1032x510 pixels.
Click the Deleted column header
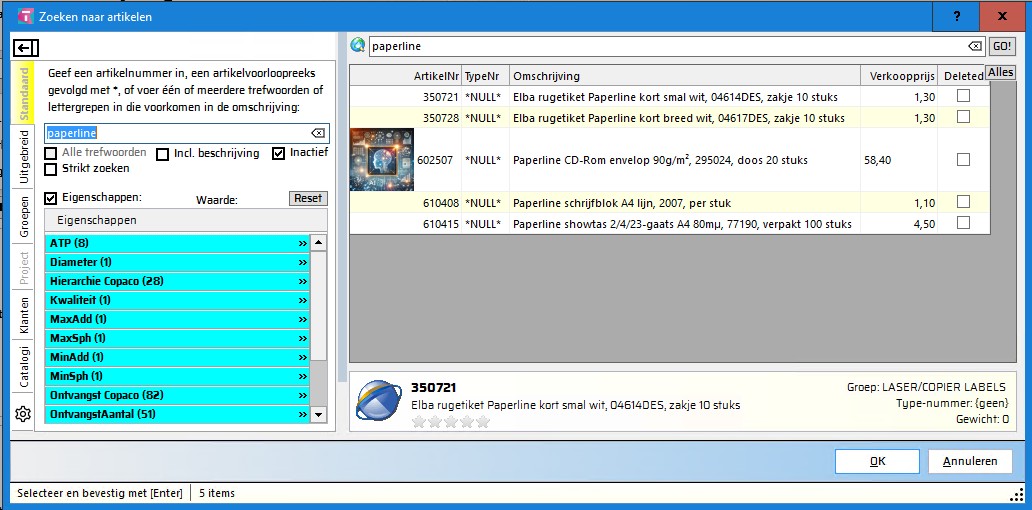click(x=962, y=76)
